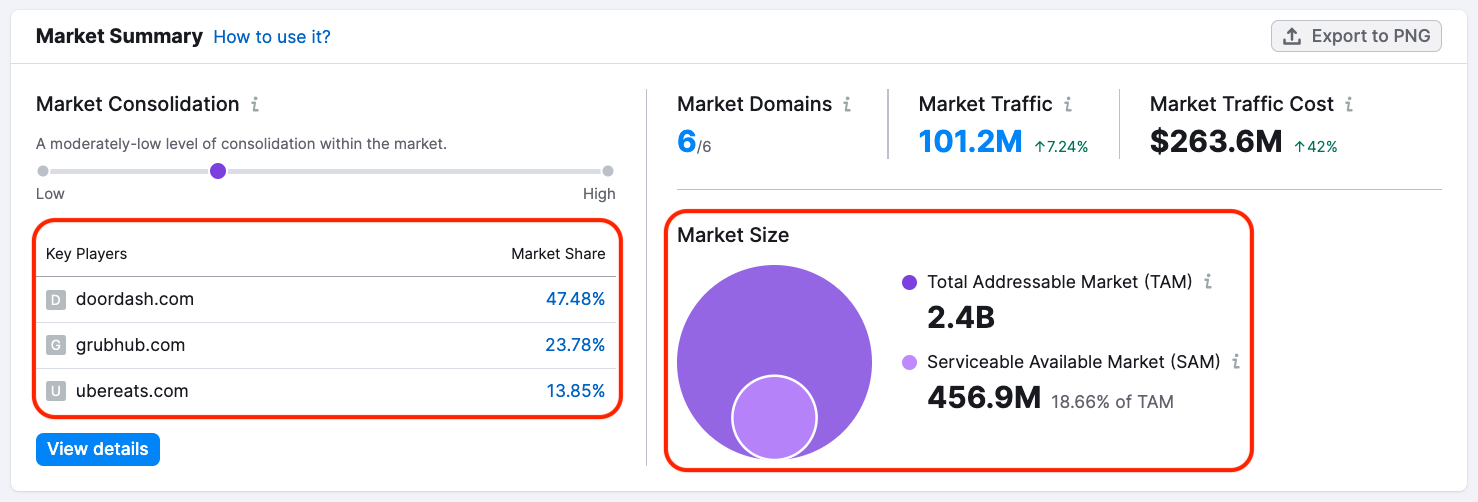
Task: Click info icon next to Market Traffic Cost
Action: (x=1349, y=104)
